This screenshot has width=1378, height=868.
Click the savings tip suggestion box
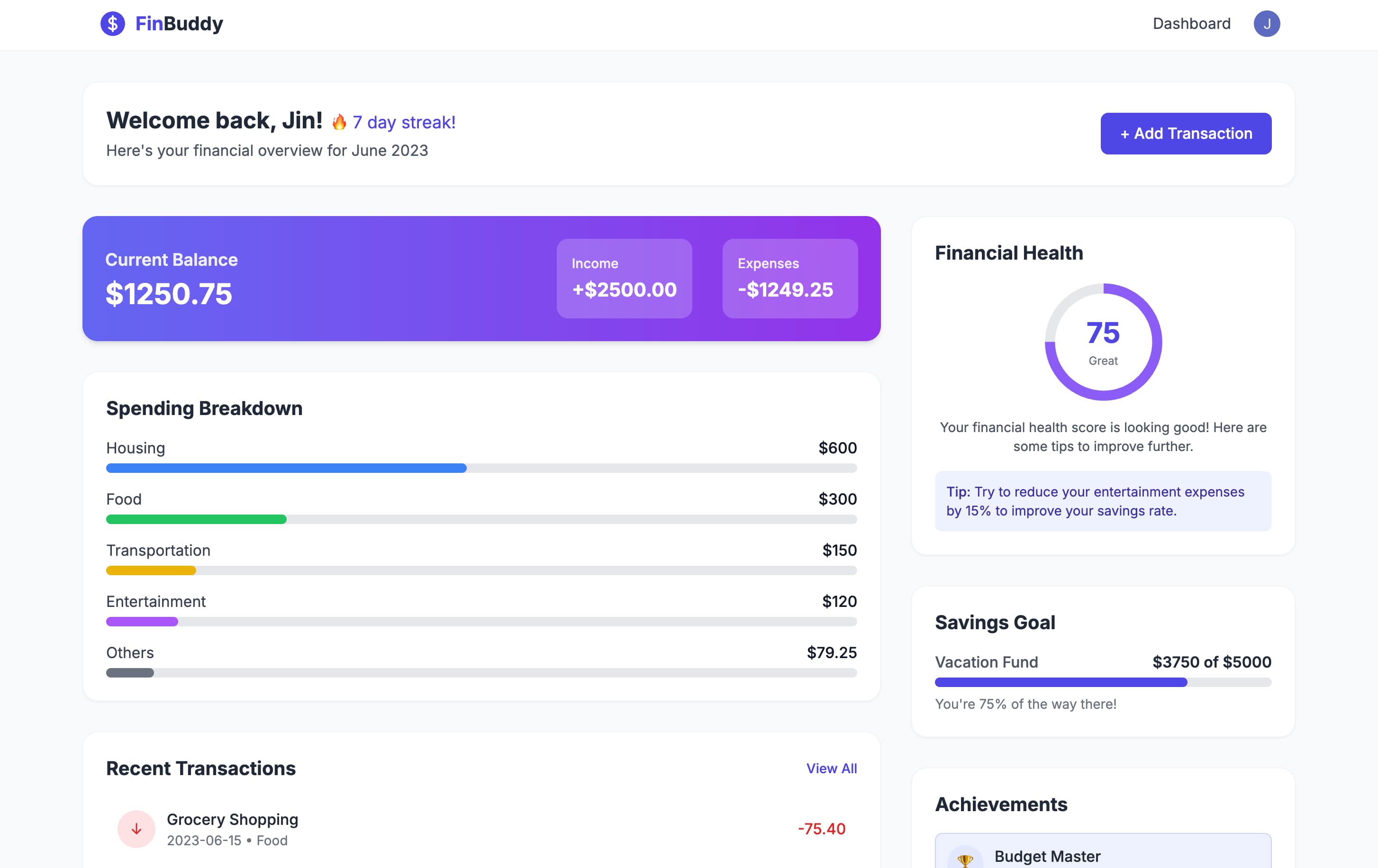pyautogui.click(x=1103, y=501)
